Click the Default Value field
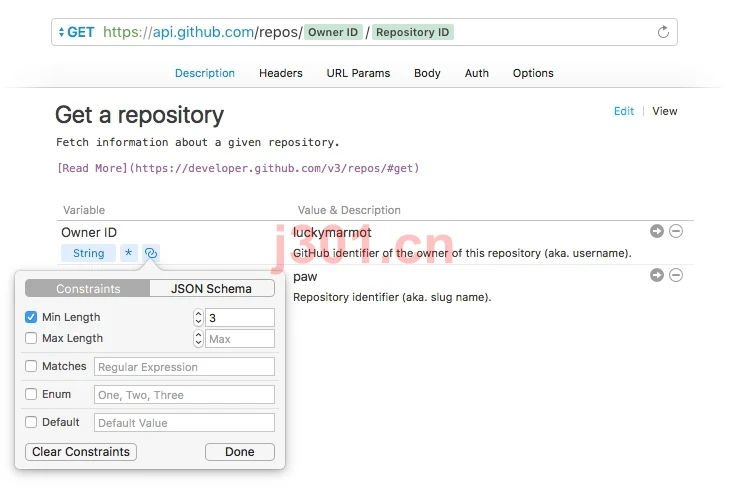 [184, 423]
